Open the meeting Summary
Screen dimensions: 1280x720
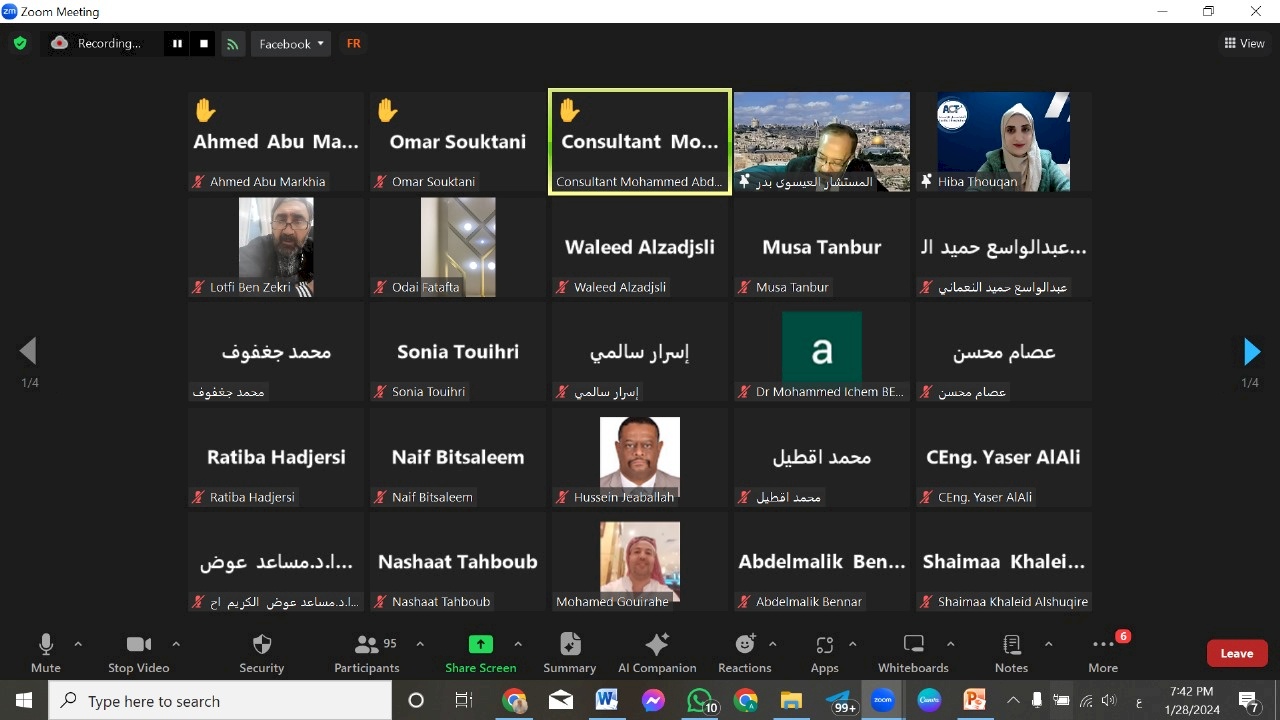tap(570, 653)
